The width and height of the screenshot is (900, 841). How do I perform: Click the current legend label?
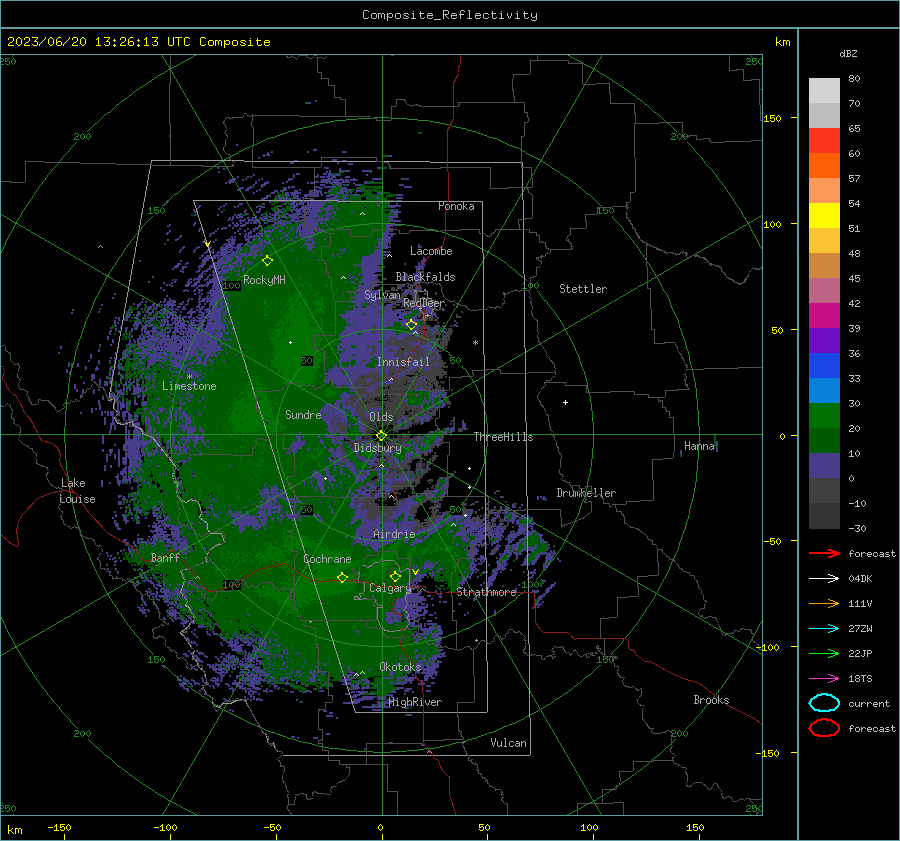point(869,703)
